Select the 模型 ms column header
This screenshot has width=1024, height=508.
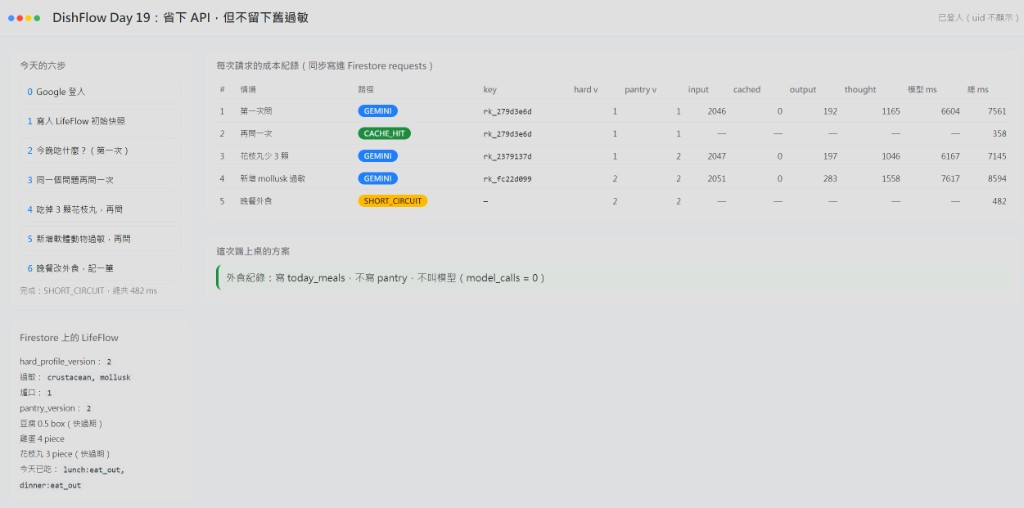(922, 90)
